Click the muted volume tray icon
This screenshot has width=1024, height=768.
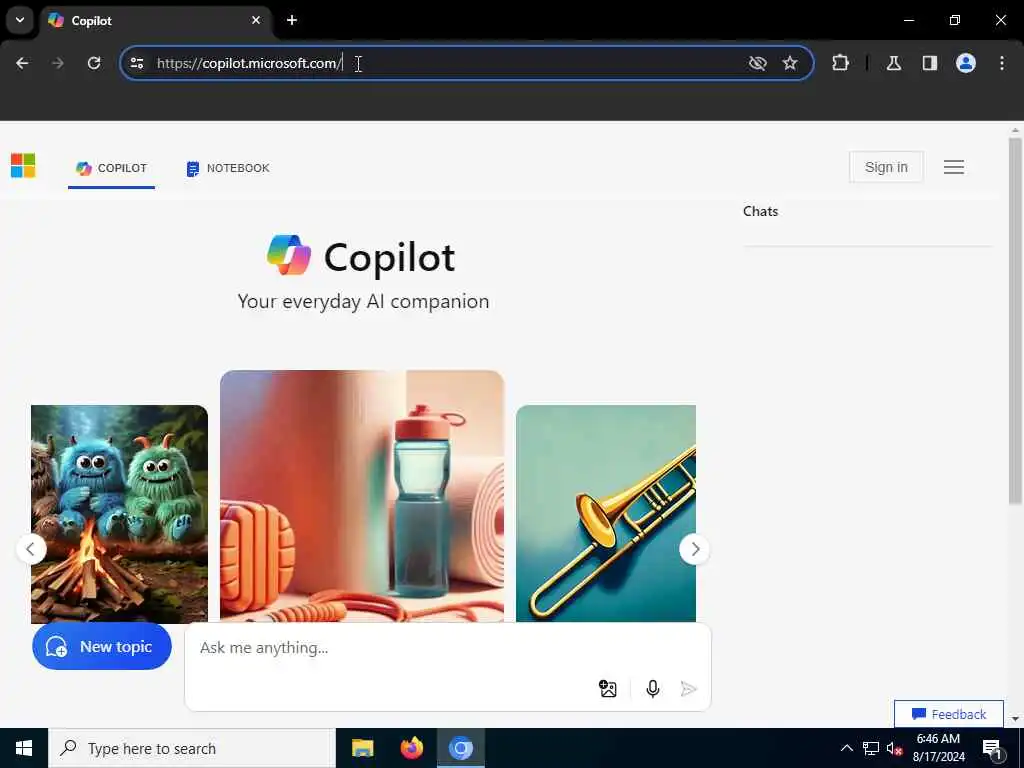pyautogui.click(x=894, y=748)
